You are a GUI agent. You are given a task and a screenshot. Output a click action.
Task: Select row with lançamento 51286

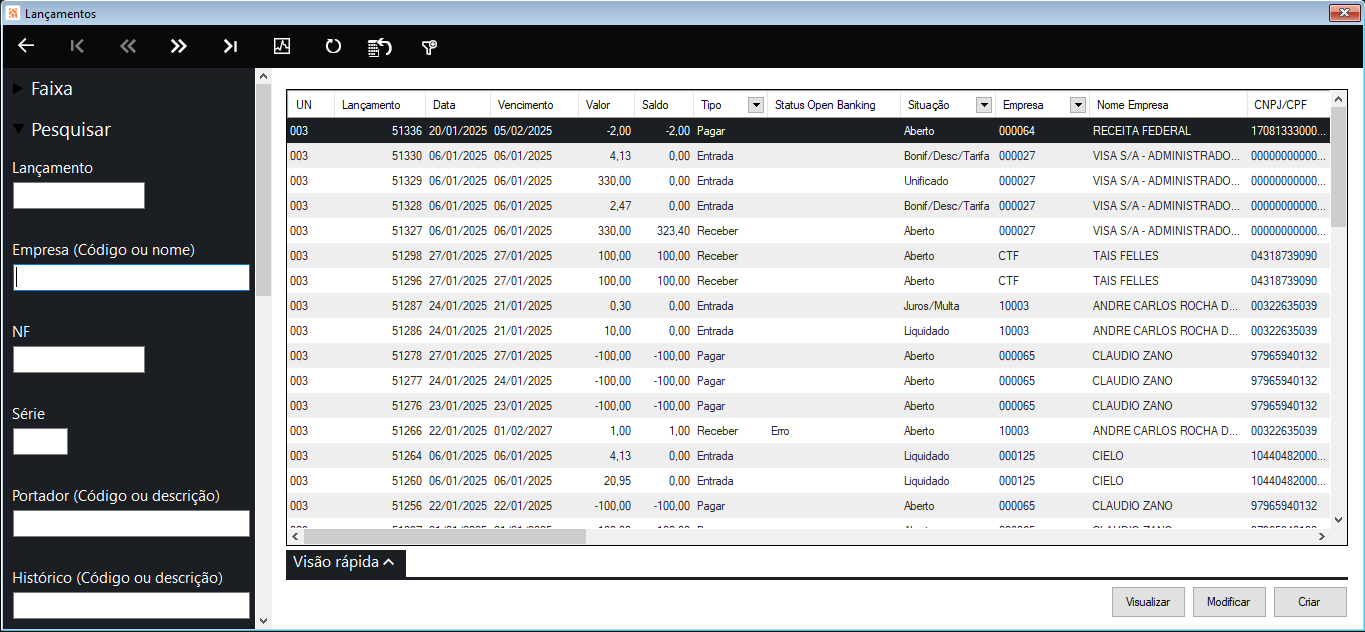[809, 331]
